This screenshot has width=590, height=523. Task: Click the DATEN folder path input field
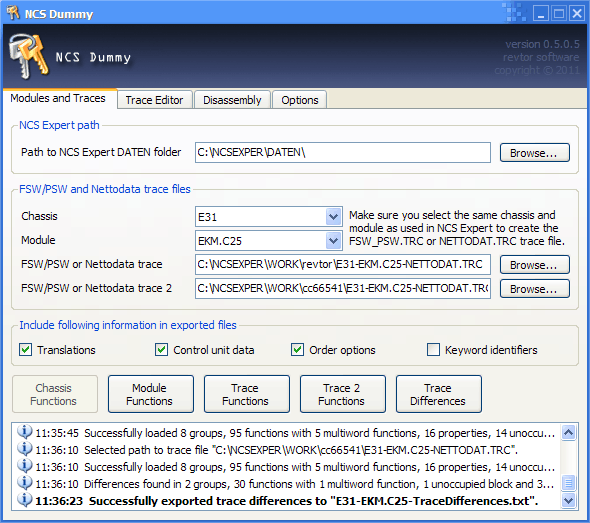[343, 152]
